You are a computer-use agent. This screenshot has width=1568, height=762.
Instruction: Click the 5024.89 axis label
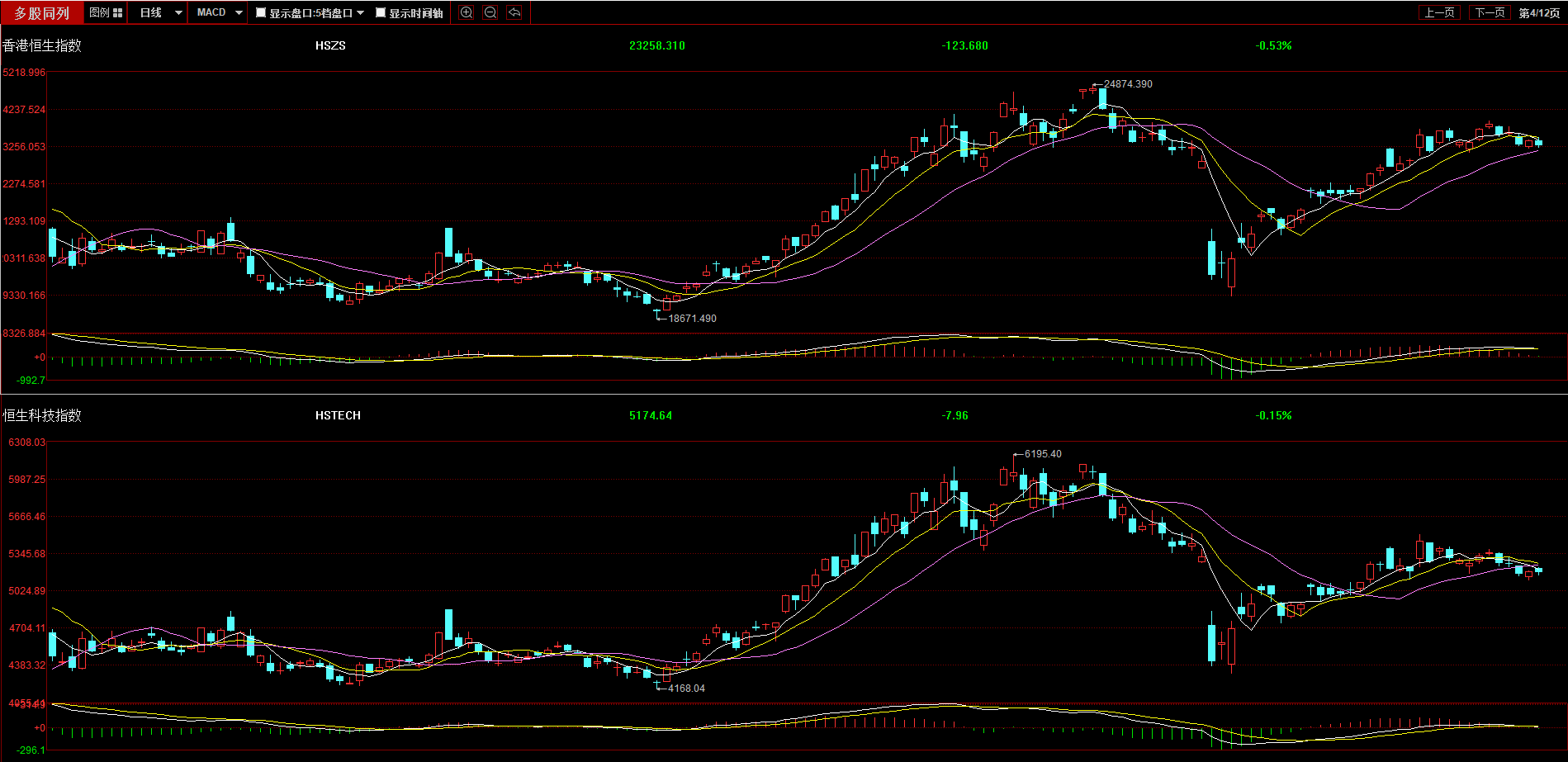(x=27, y=591)
